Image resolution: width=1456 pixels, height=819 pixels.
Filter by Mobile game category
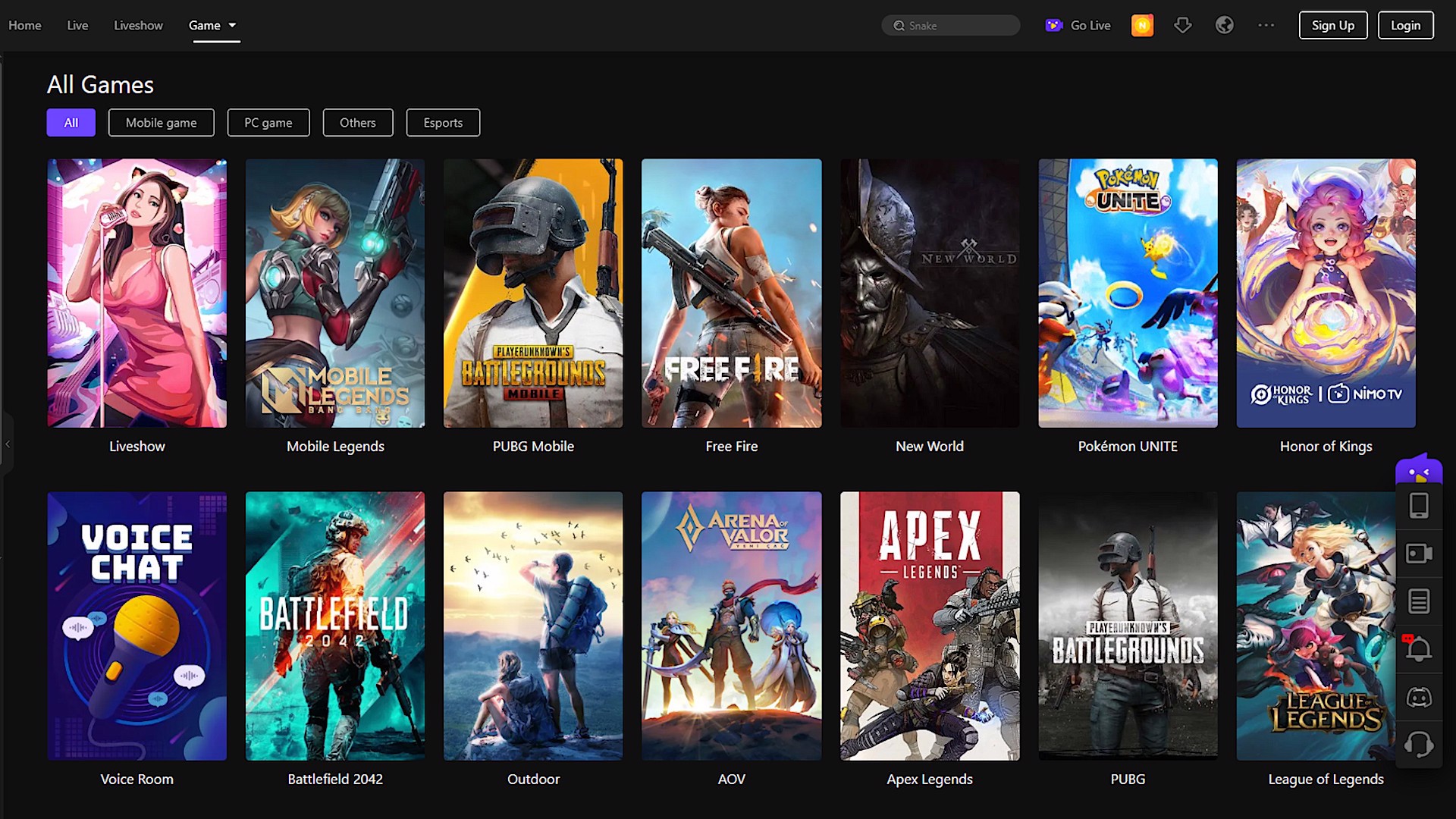coord(161,122)
